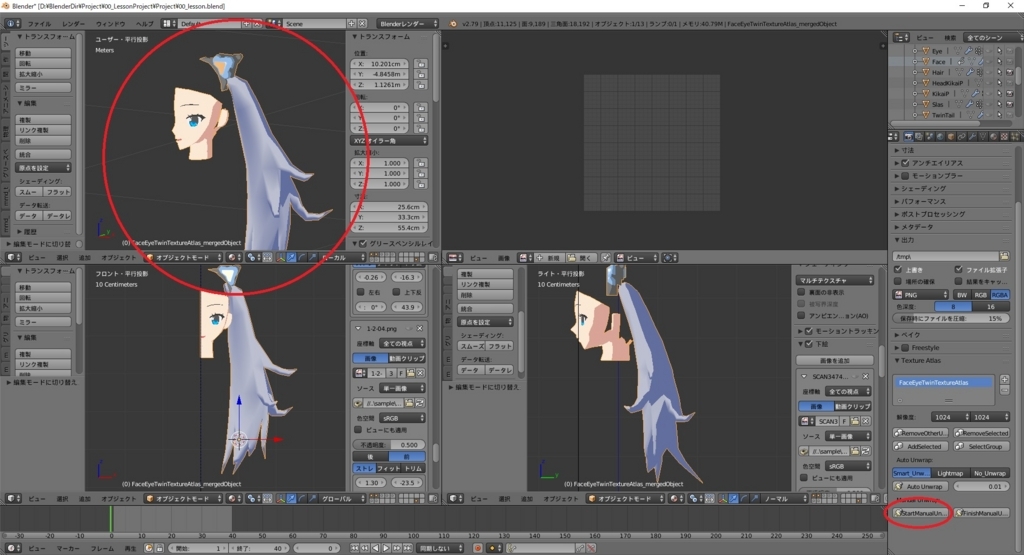Click the RemoveSelected button

tap(982, 433)
